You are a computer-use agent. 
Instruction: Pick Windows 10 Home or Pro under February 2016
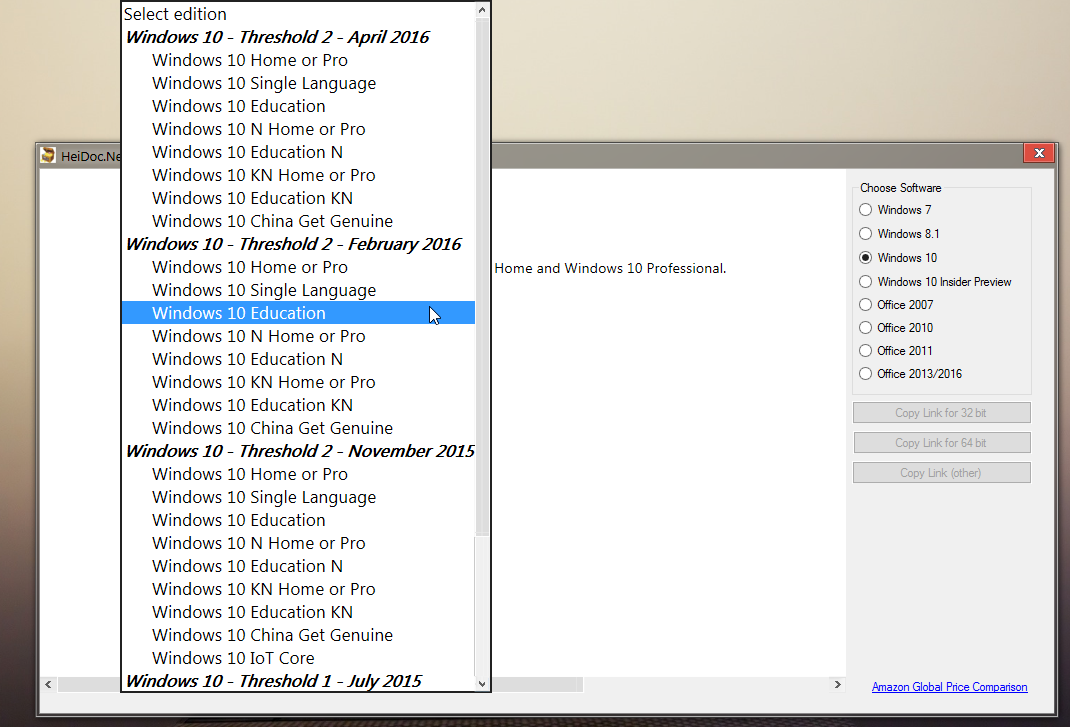tap(298, 267)
